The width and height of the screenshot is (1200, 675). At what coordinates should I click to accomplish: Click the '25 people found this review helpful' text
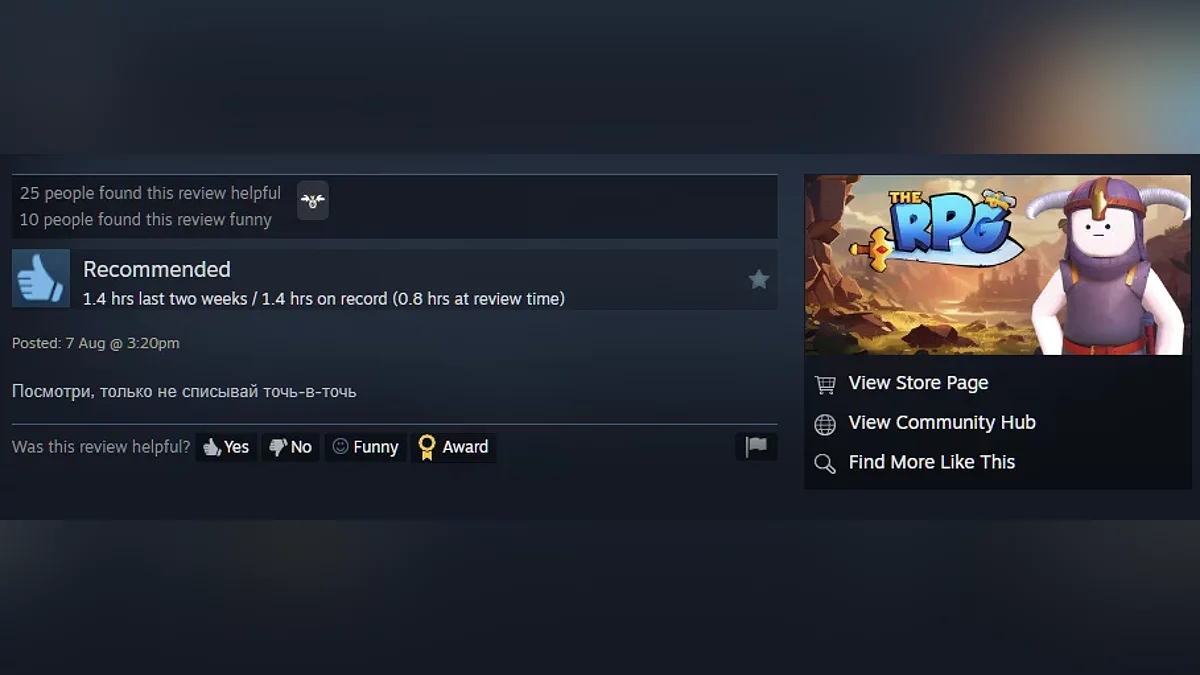click(150, 193)
